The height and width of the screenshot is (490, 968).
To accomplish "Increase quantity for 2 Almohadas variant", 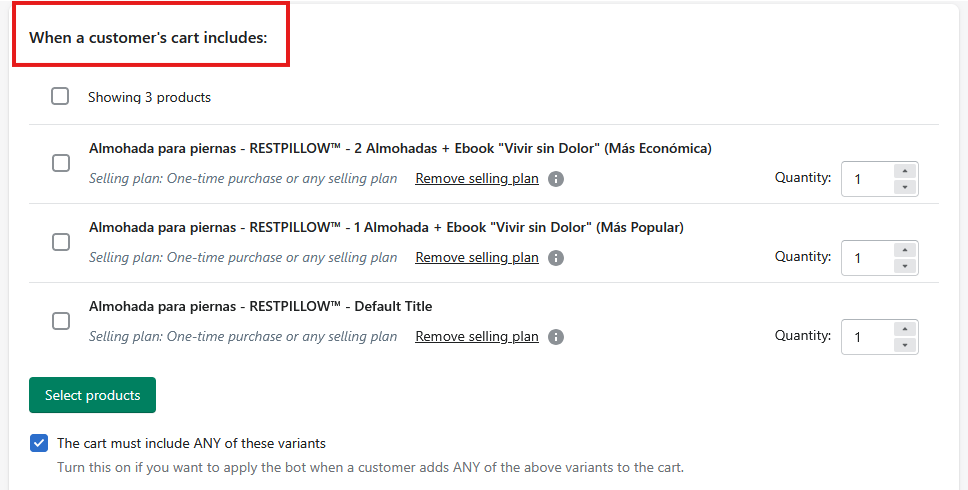I will pyautogui.click(x=904, y=171).
